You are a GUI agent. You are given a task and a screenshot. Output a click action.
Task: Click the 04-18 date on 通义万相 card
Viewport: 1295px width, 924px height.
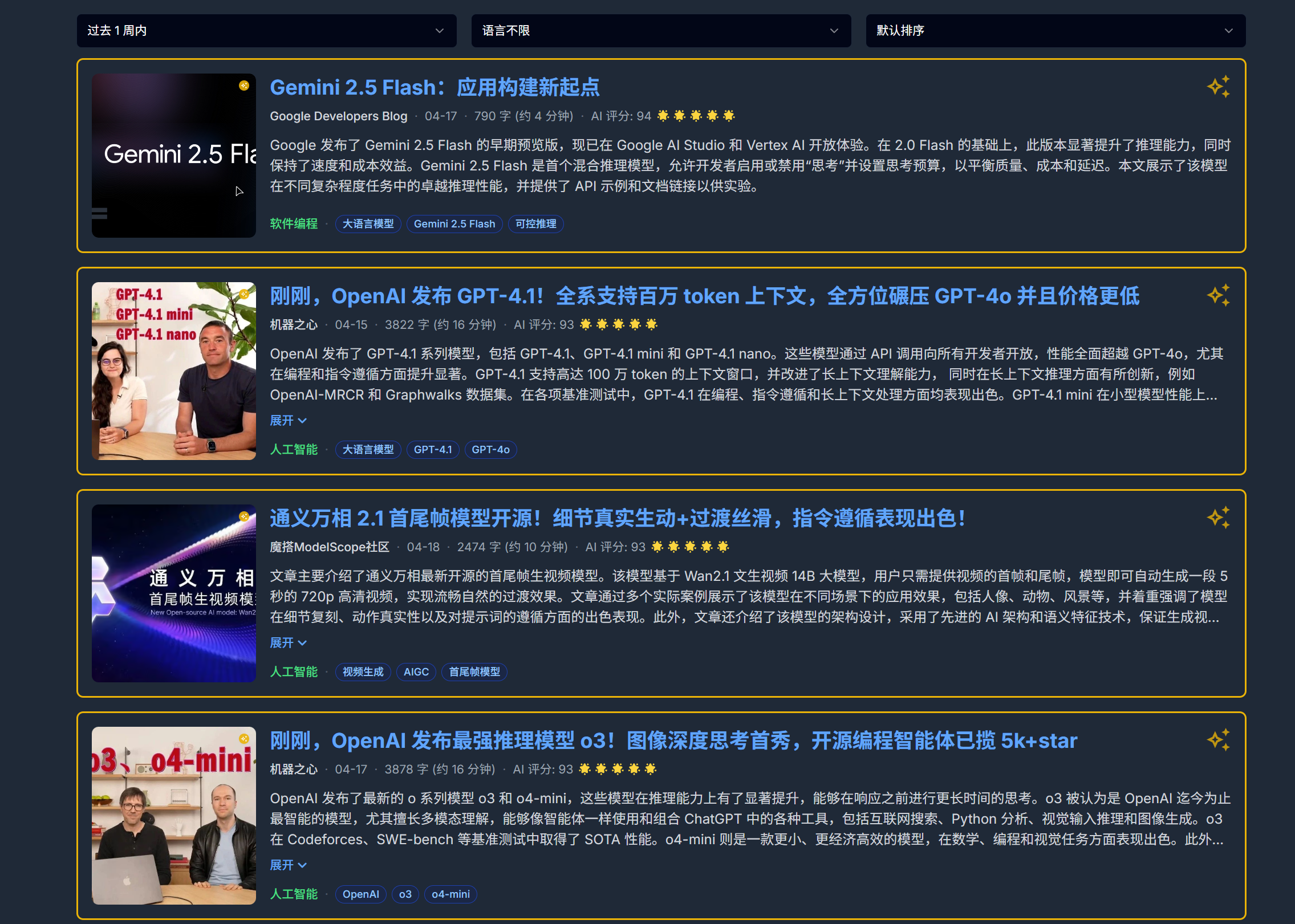click(x=423, y=547)
